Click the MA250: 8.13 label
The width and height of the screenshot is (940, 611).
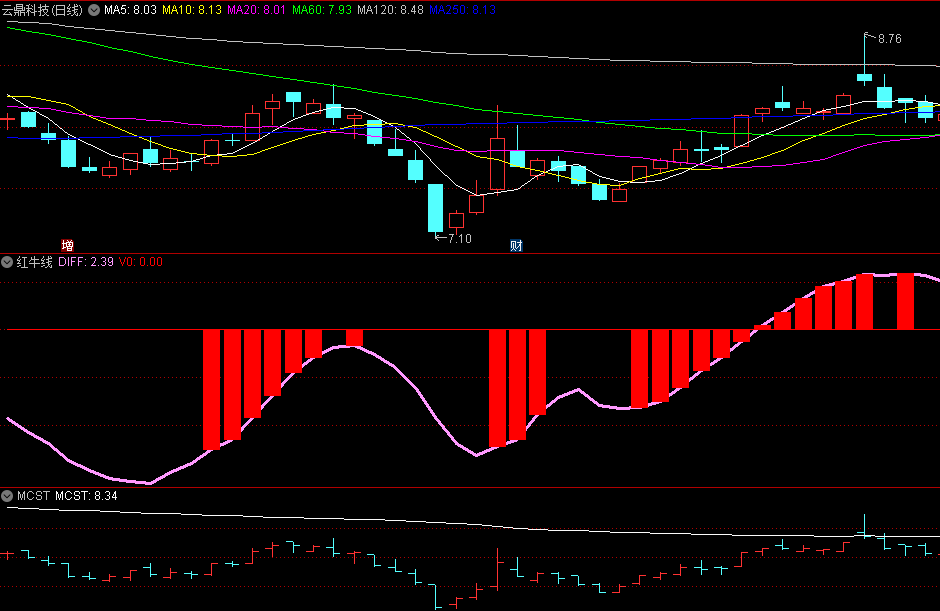[462, 10]
